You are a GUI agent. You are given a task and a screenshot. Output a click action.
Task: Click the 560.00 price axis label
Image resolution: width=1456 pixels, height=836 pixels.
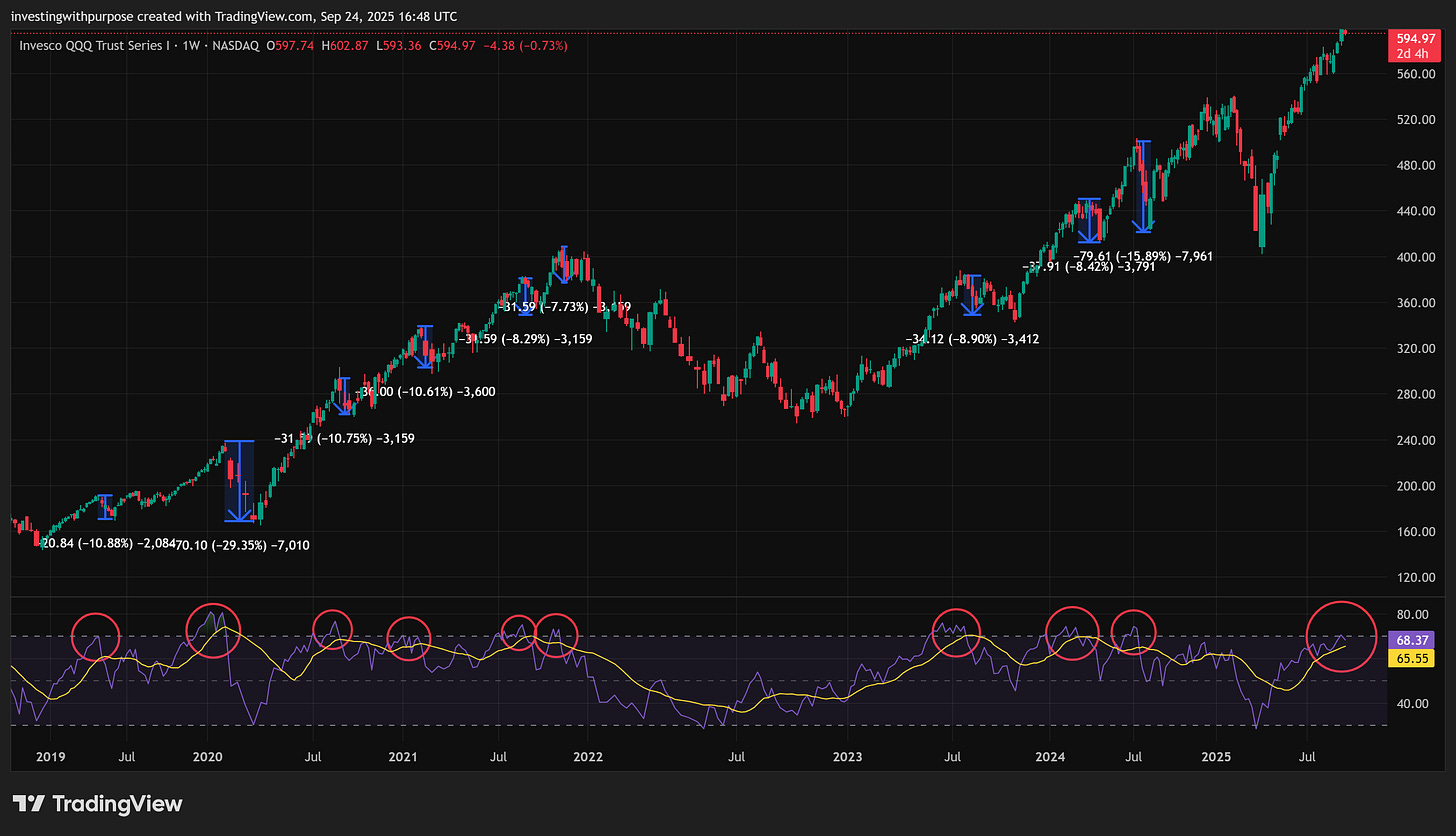pyautogui.click(x=1417, y=74)
